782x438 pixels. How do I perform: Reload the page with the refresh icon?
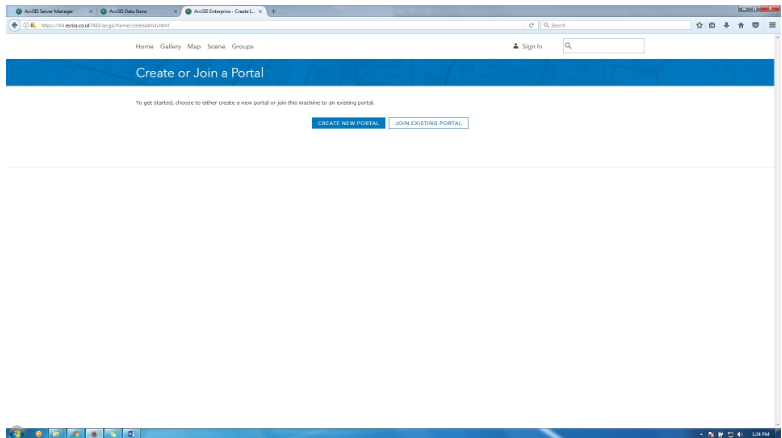point(531,25)
